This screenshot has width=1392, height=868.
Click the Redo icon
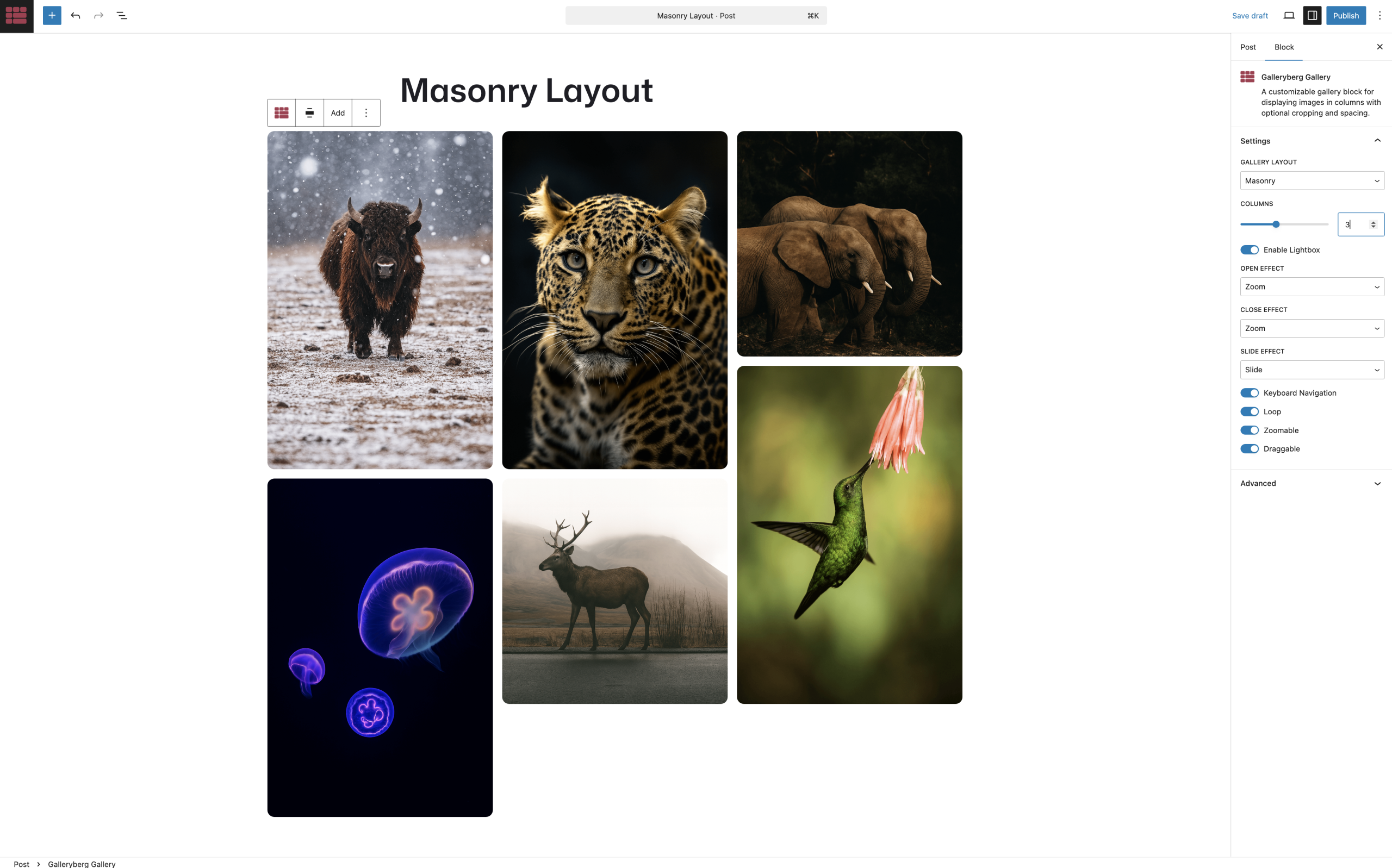click(98, 16)
